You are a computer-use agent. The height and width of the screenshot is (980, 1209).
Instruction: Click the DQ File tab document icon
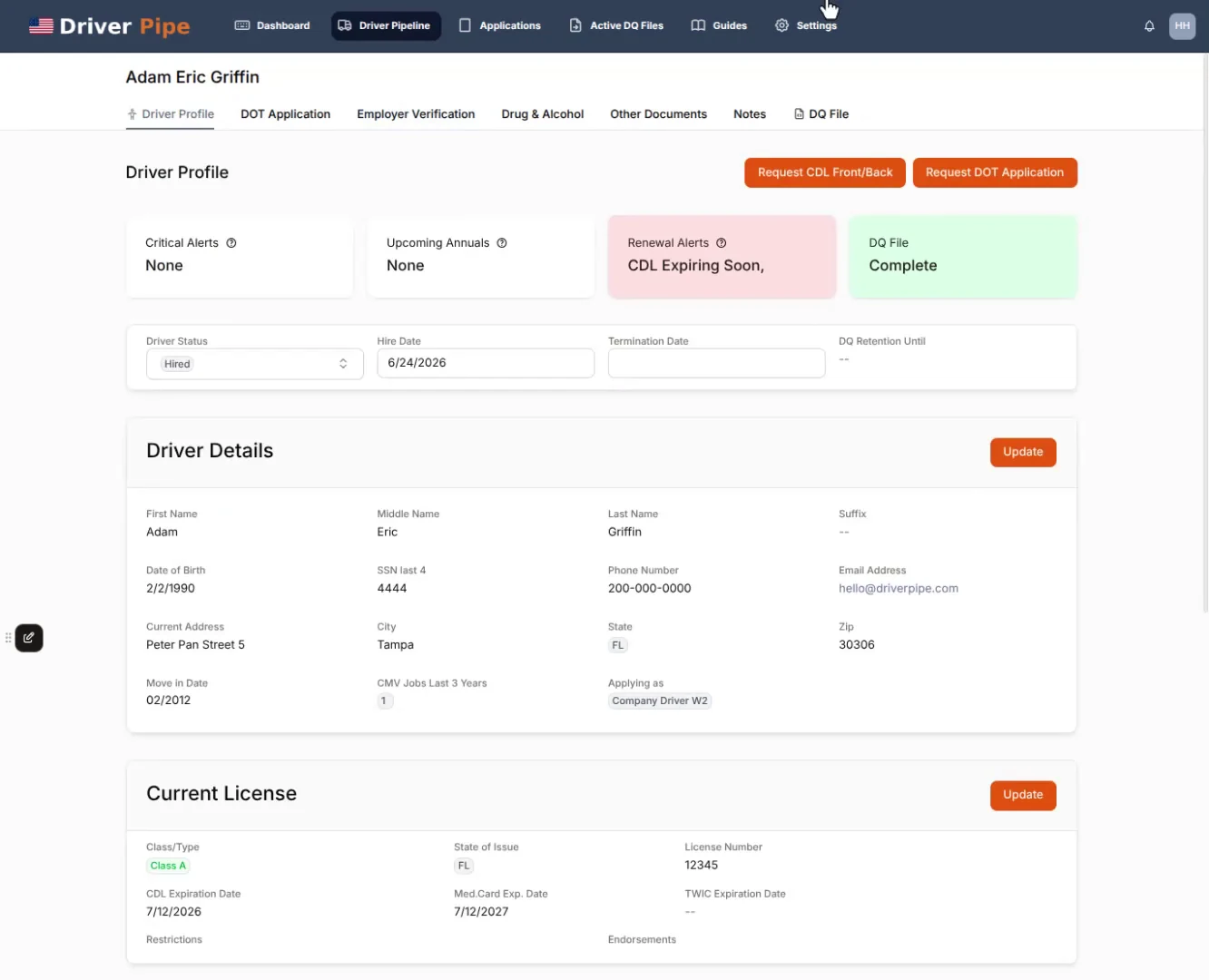pyautogui.click(x=799, y=114)
